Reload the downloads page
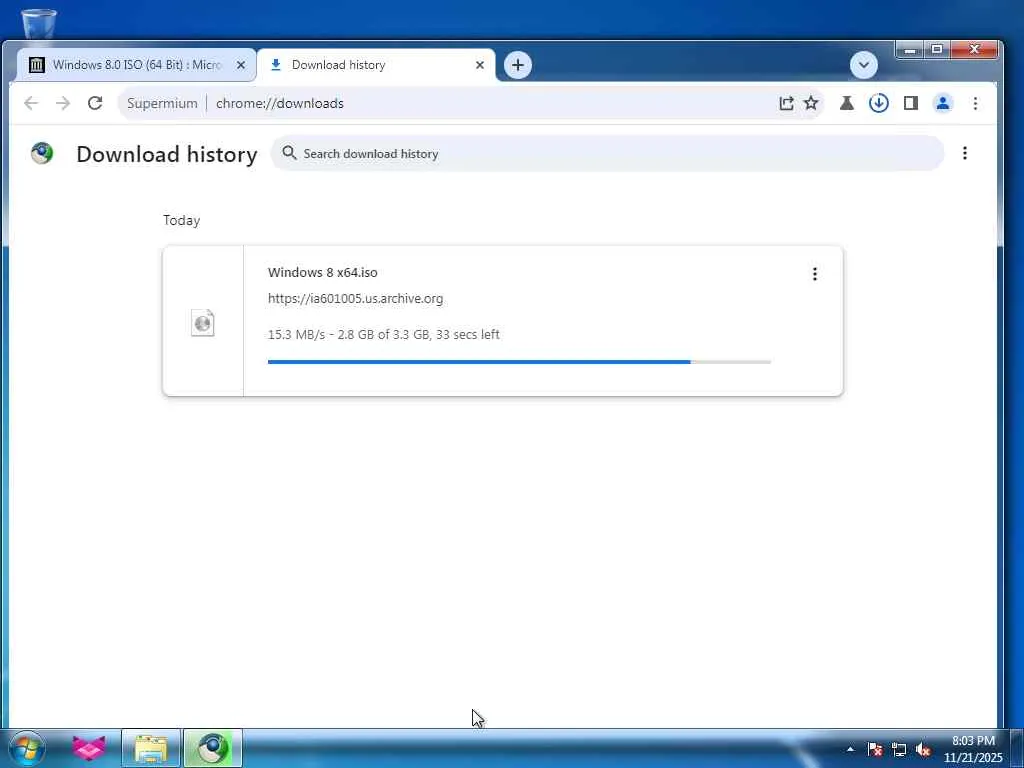The height and width of the screenshot is (768, 1024). 95,103
